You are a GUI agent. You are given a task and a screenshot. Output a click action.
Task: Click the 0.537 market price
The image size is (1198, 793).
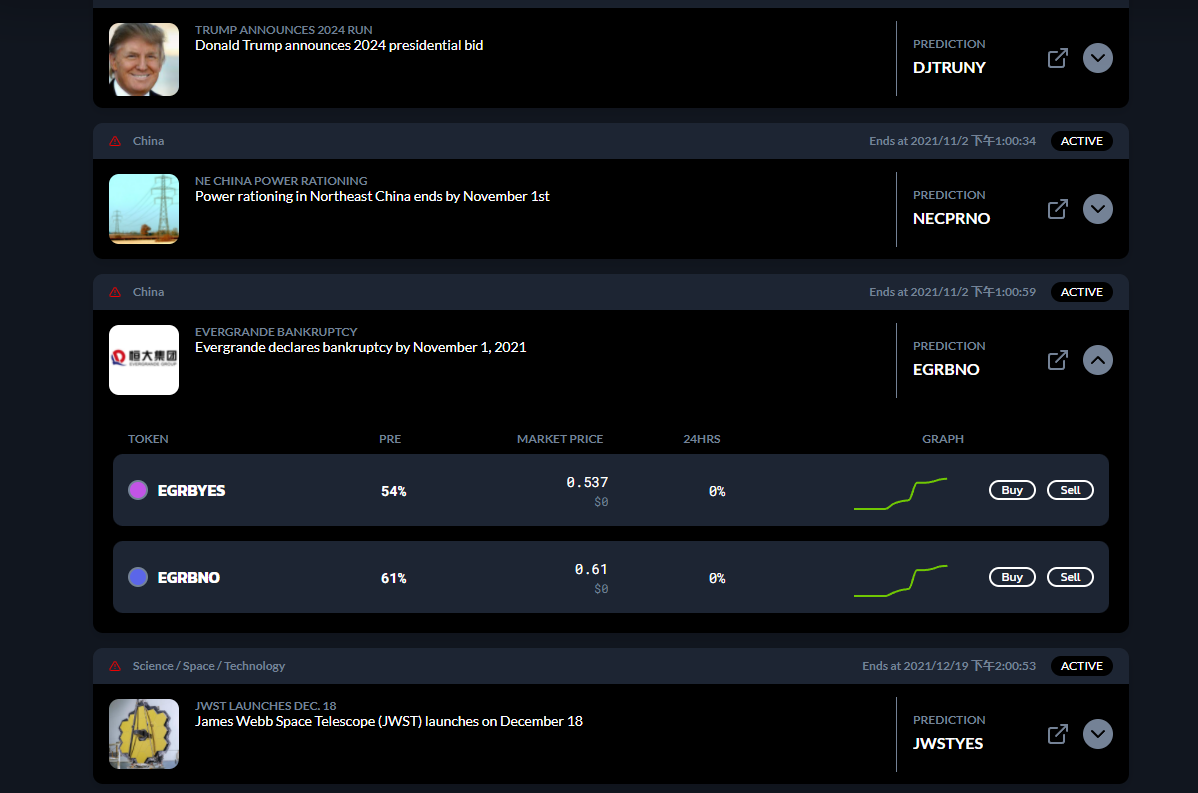[588, 483]
